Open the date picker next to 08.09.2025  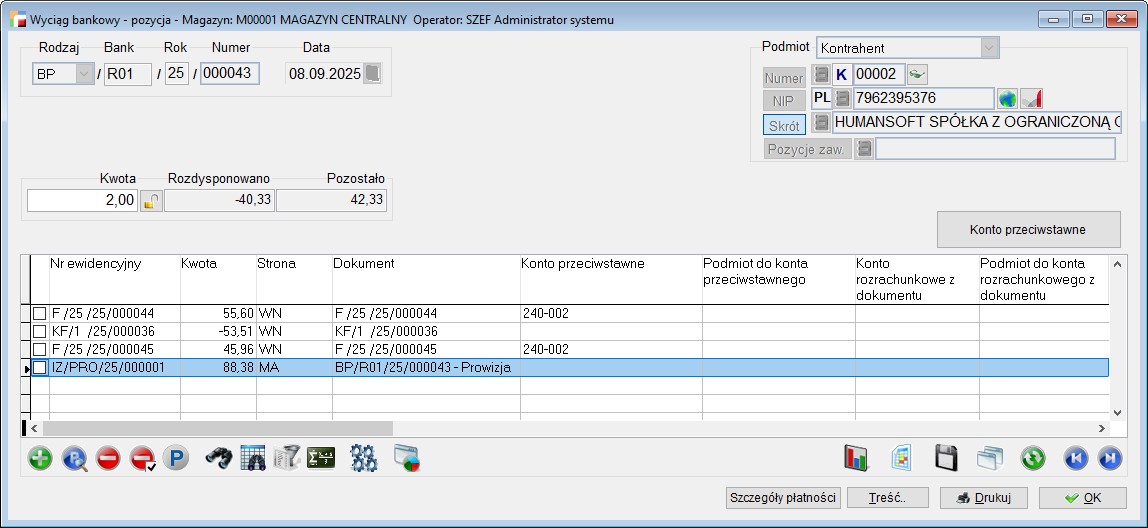(372, 74)
